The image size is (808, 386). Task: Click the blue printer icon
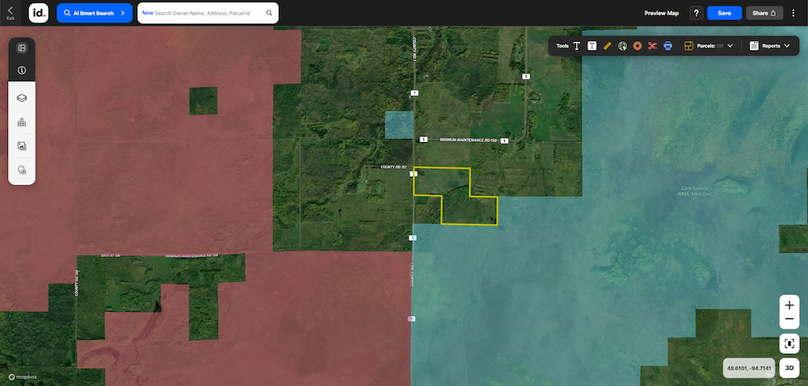coord(668,46)
